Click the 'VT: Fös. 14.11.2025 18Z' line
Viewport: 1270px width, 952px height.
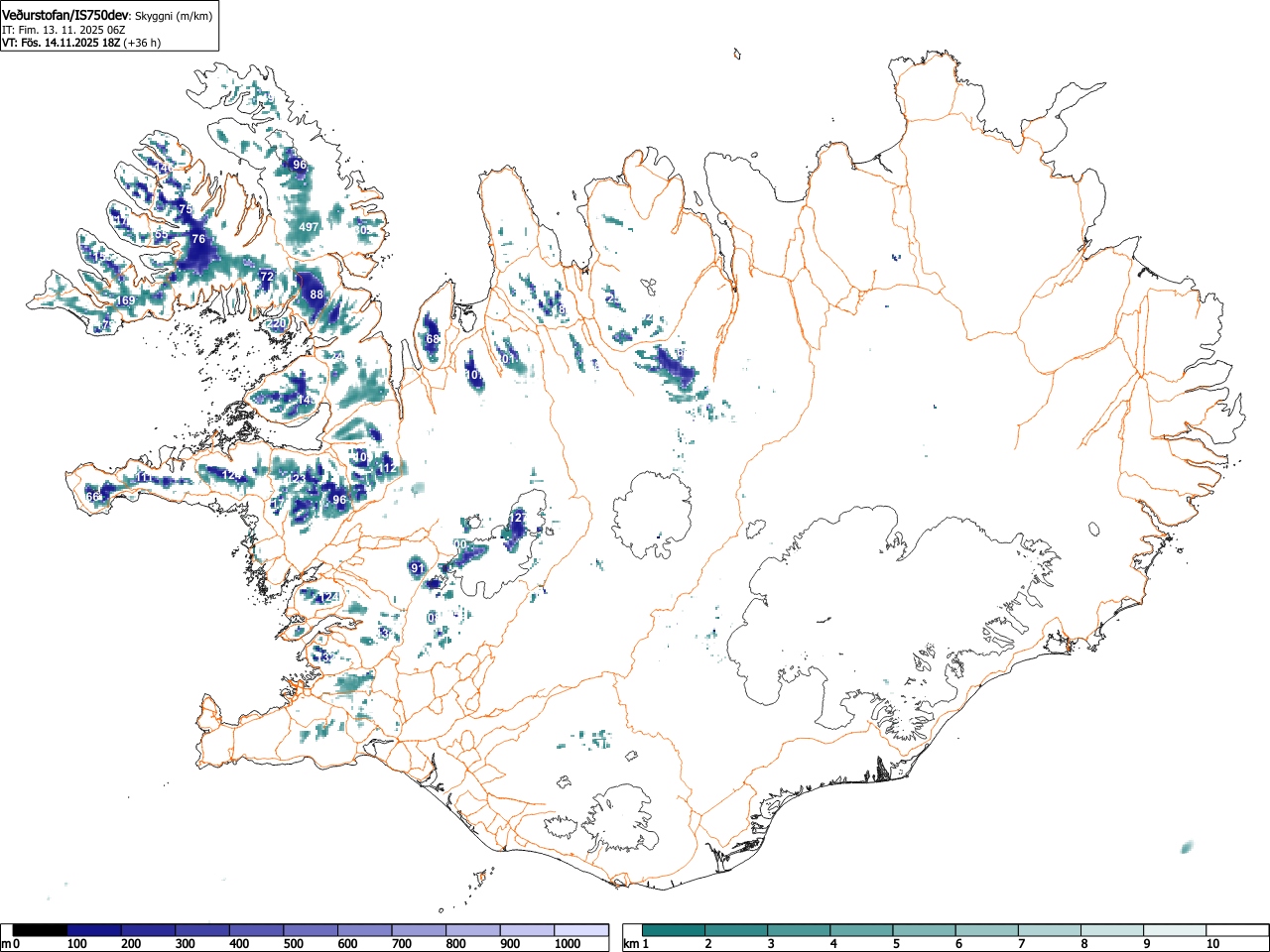[61, 43]
